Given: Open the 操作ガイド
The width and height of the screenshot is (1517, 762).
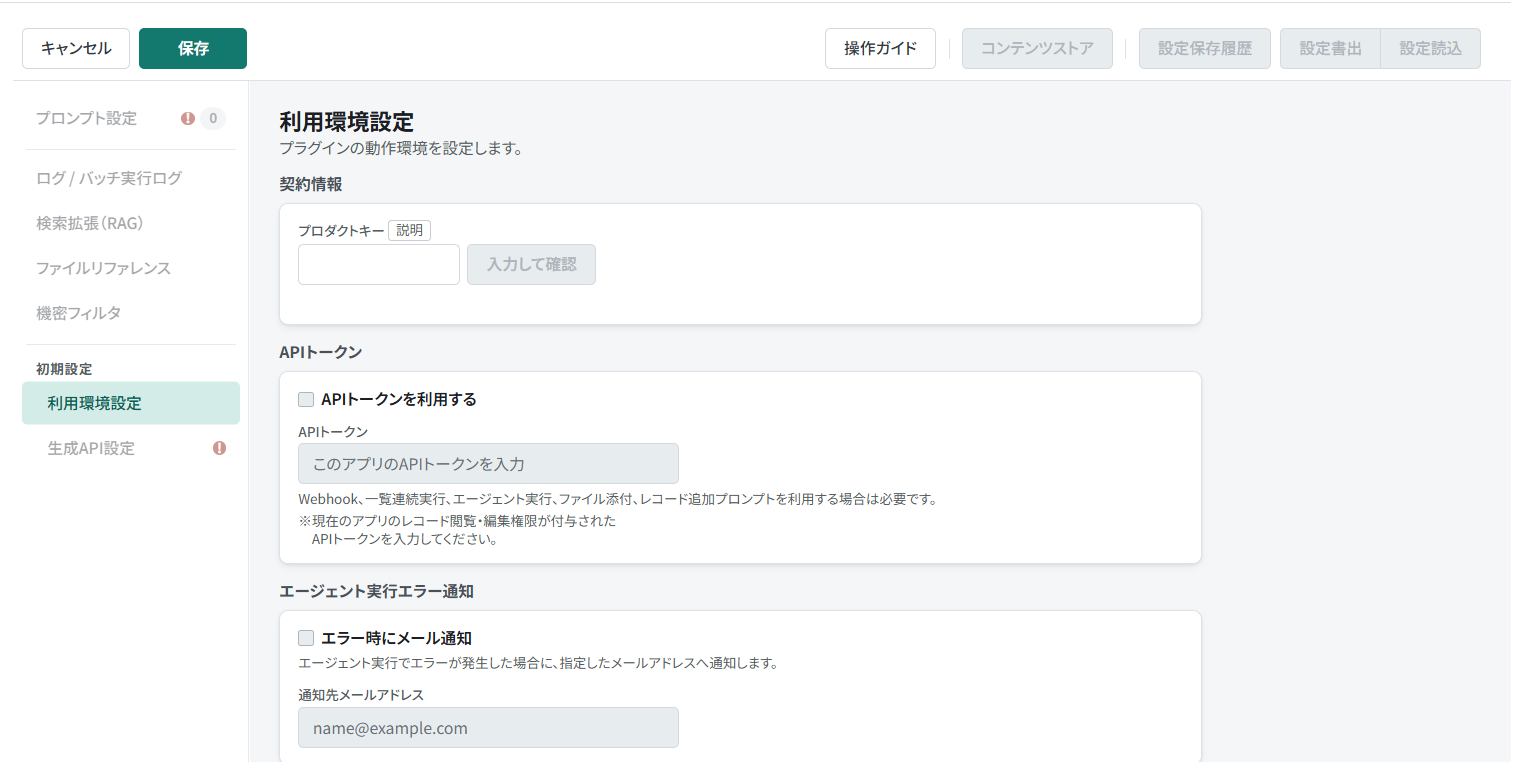Looking at the screenshot, I should (x=880, y=48).
